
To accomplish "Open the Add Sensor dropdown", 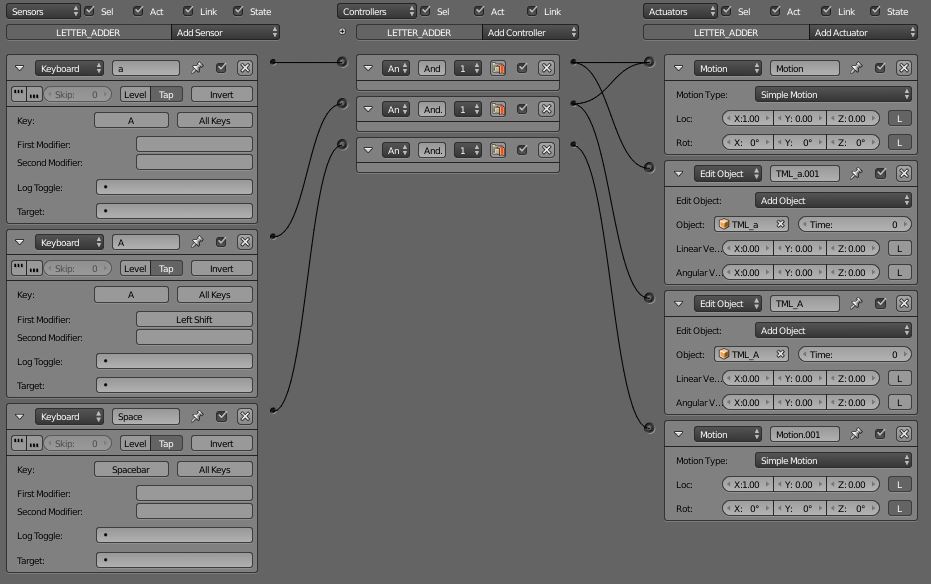I will coord(225,33).
